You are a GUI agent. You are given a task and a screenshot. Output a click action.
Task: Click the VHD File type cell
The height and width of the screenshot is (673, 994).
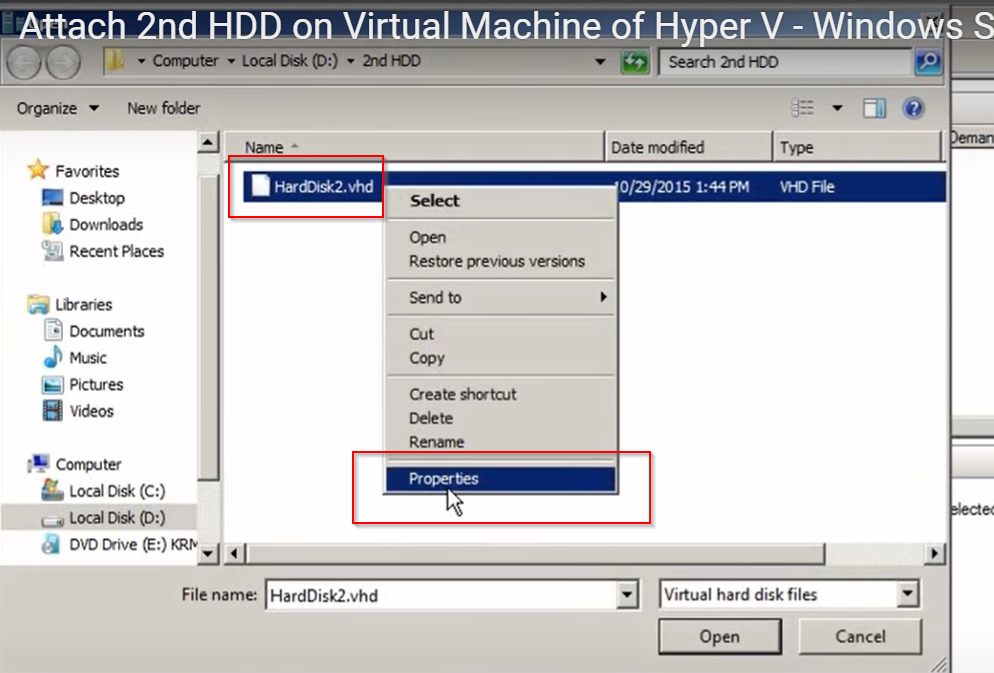807,186
